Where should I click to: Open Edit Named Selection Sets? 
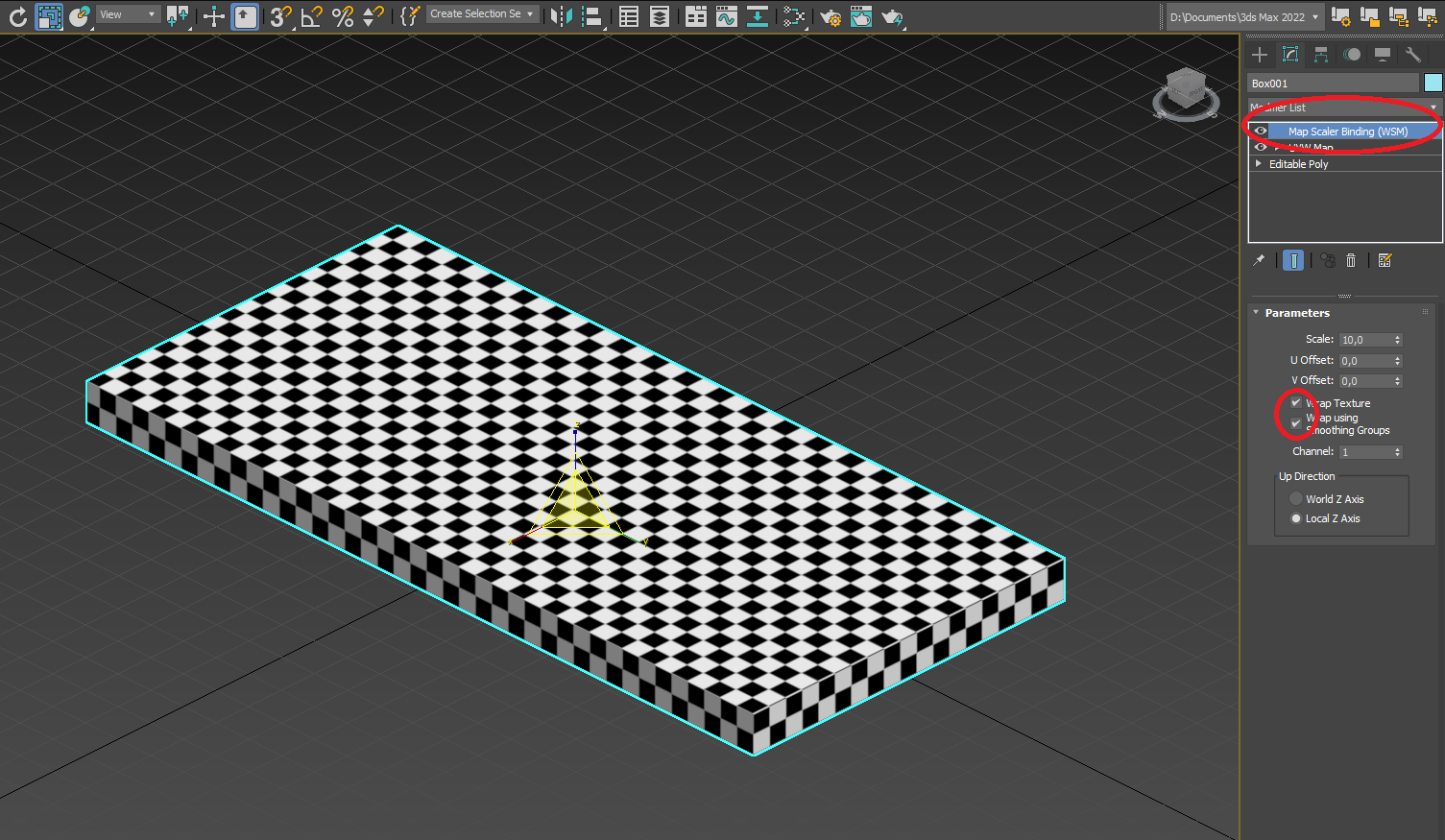point(410,16)
